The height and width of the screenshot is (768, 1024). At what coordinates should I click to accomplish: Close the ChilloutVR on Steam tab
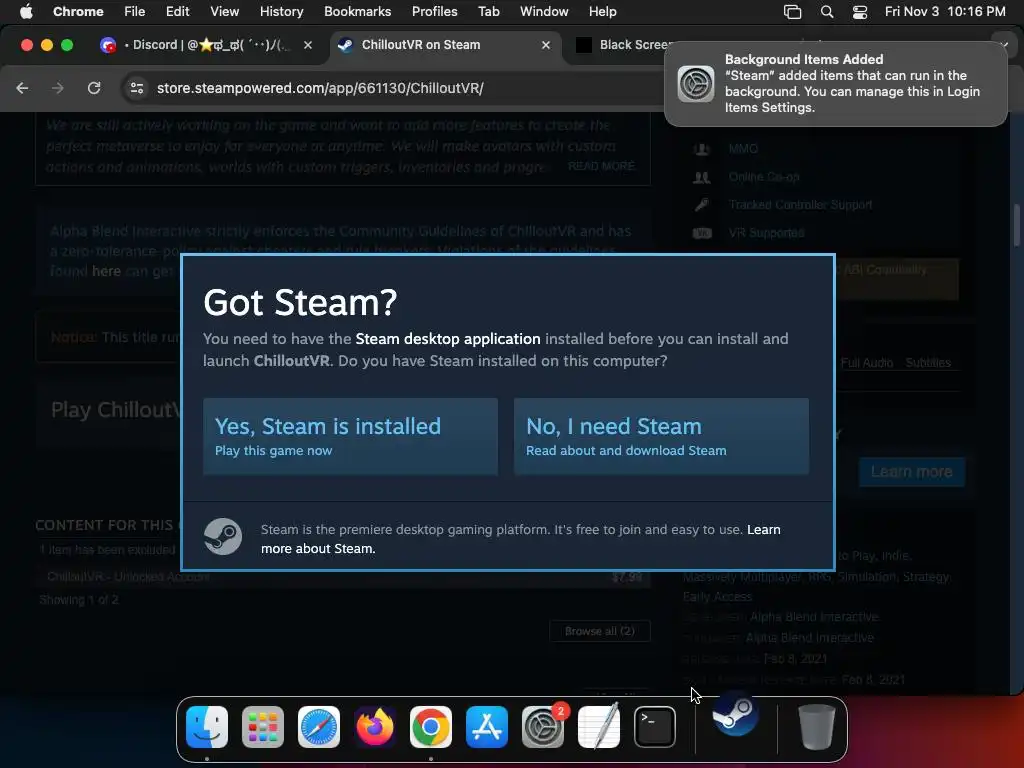point(546,45)
